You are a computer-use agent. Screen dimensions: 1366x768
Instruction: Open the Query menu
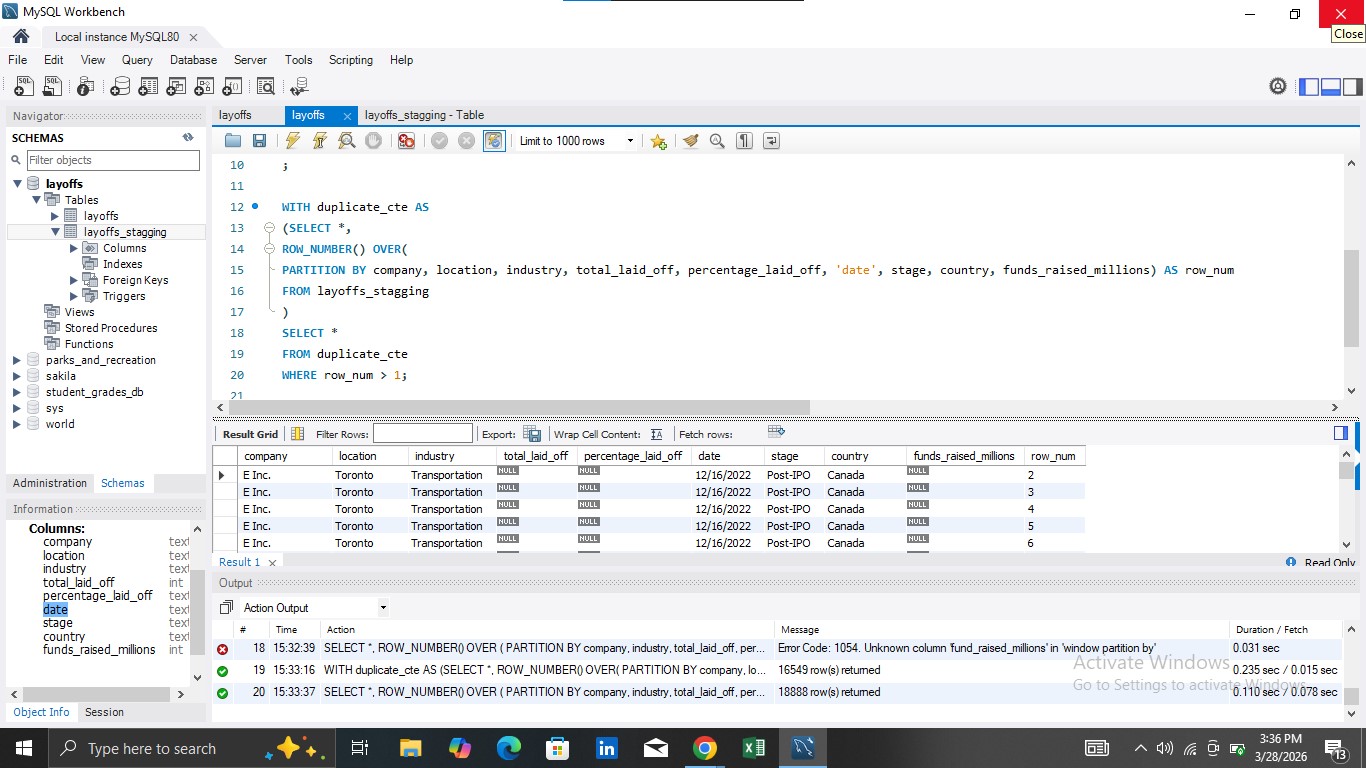point(137,60)
